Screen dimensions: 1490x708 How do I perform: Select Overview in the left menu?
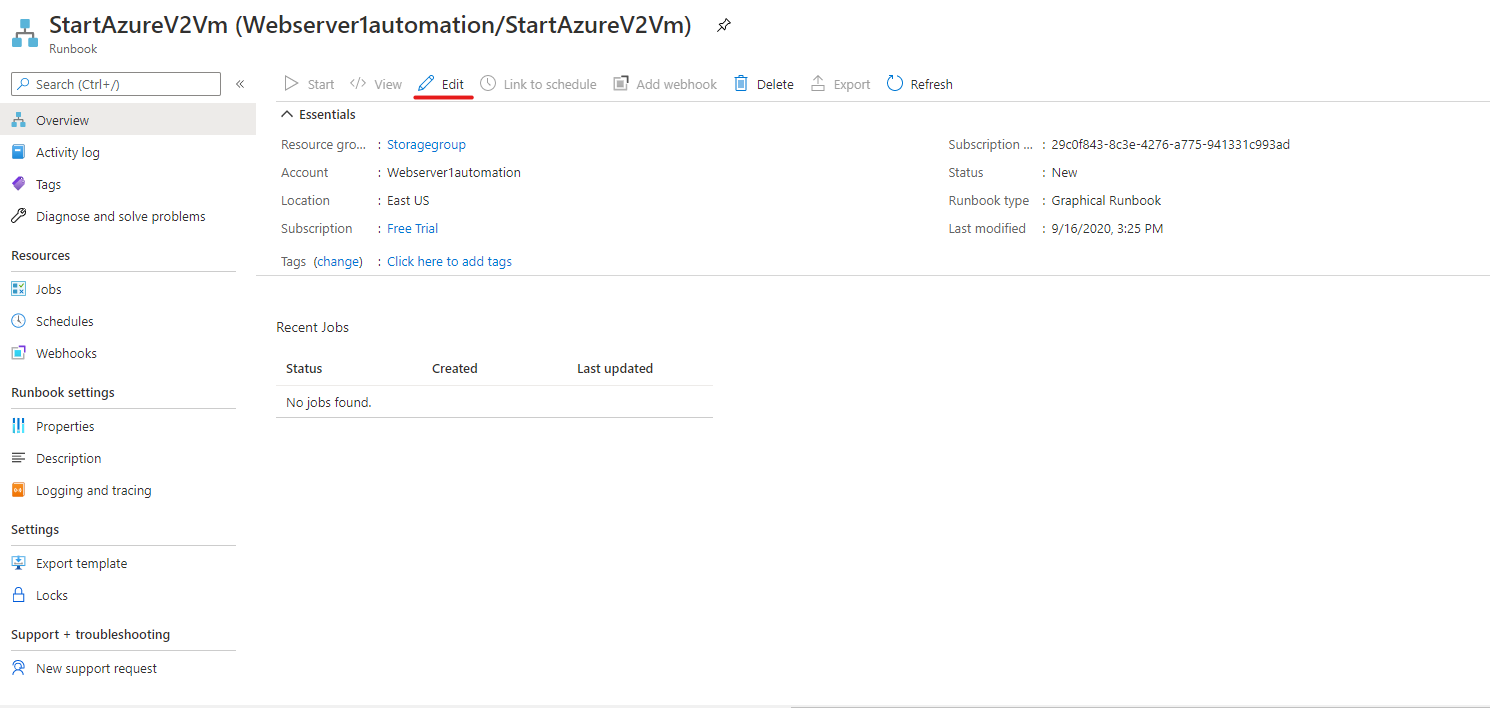128,120
